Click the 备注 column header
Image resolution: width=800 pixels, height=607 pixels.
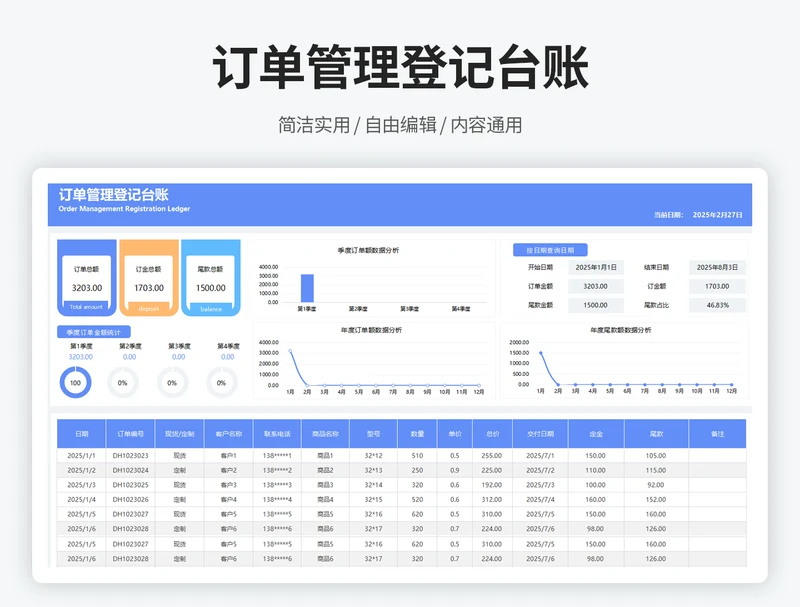coord(717,434)
